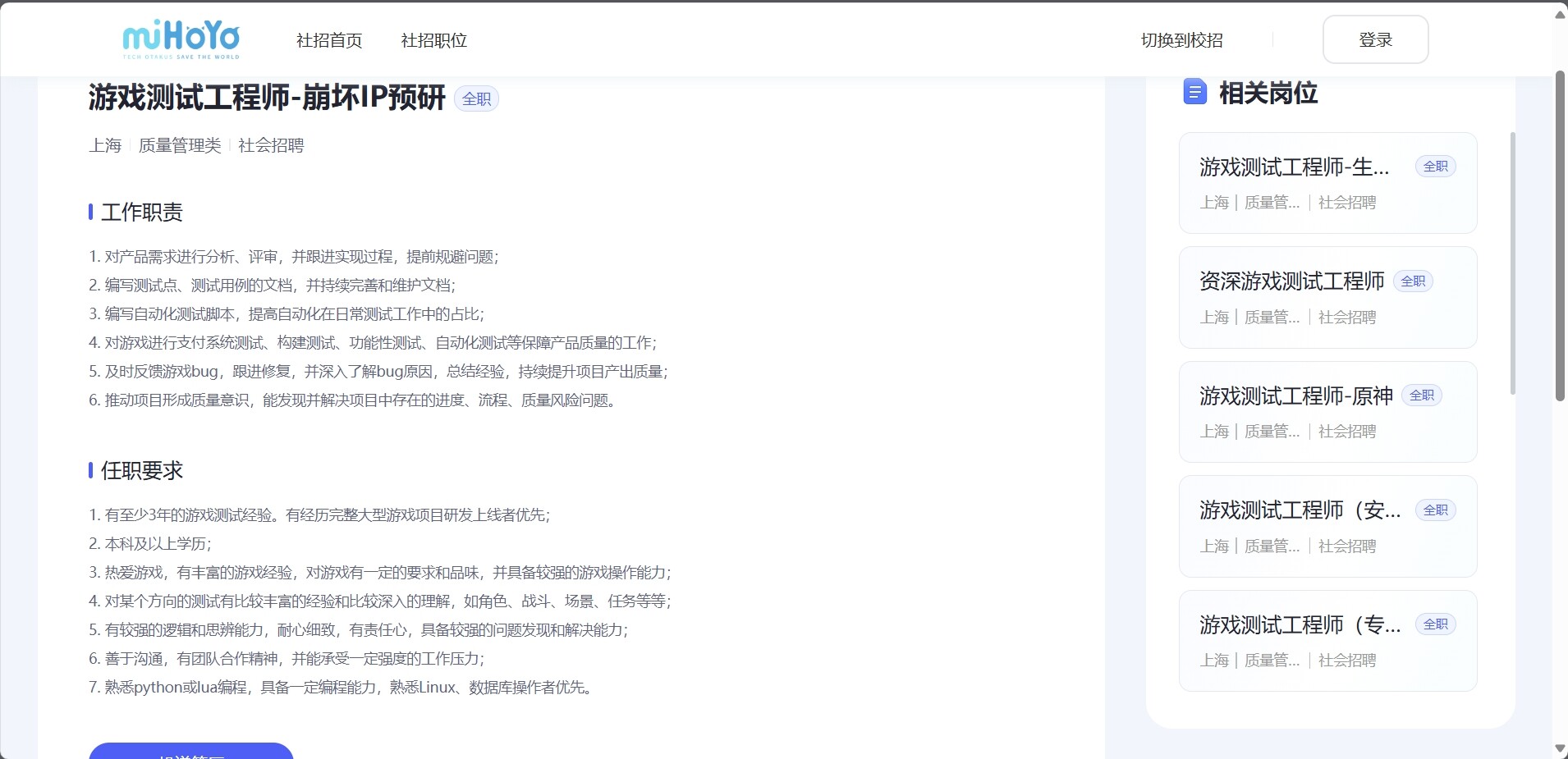Viewport: 1568px width, 759px height.
Task: Click the page scrollbar up arrow
Action: pyautogui.click(x=1560, y=15)
